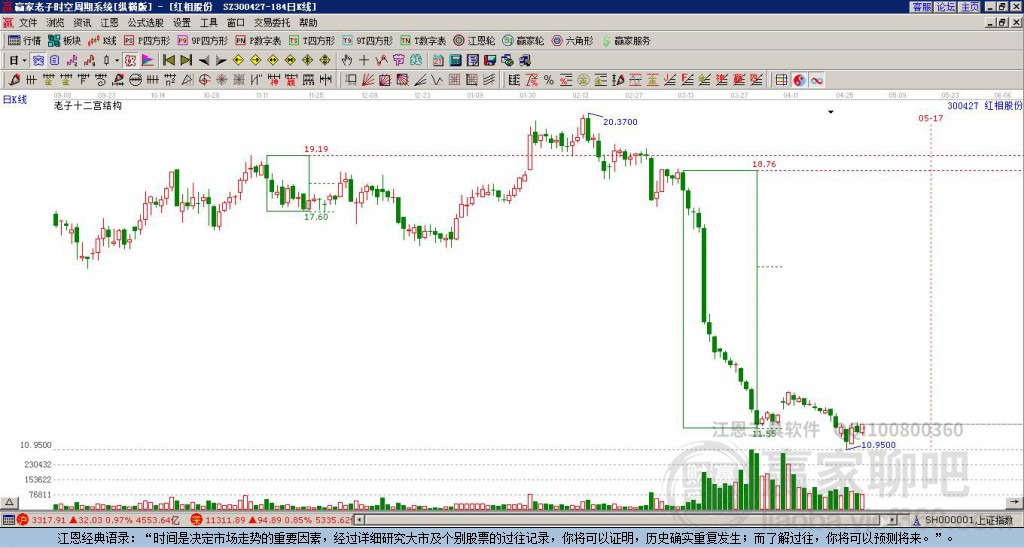Viewport: 1024px width, 548px height.
Task: Open the 江恩轮 Gann wheel
Action: click(x=475, y=40)
